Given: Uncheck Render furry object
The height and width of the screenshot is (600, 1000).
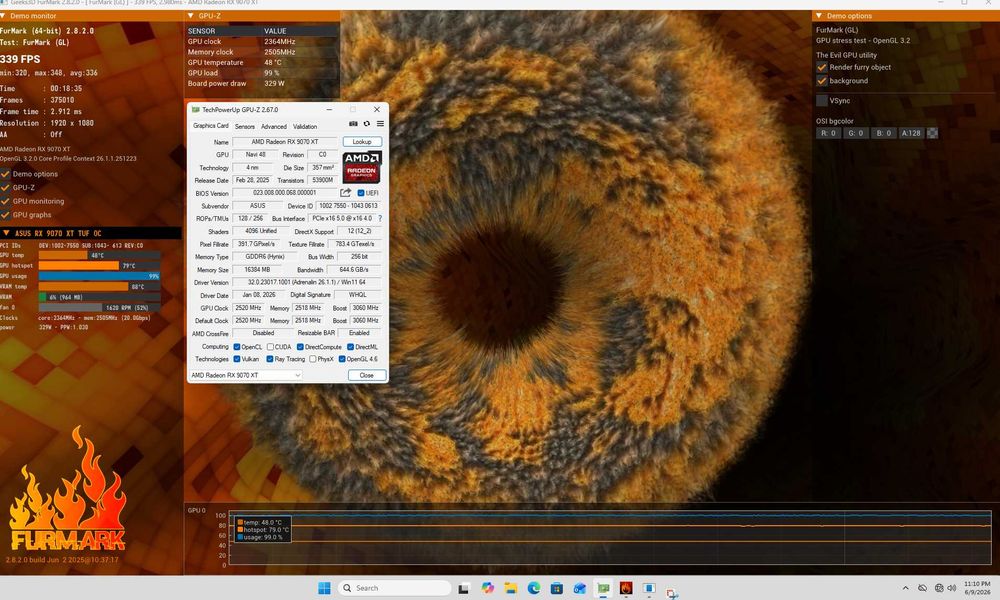Looking at the screenshot, I should point(821,67).
